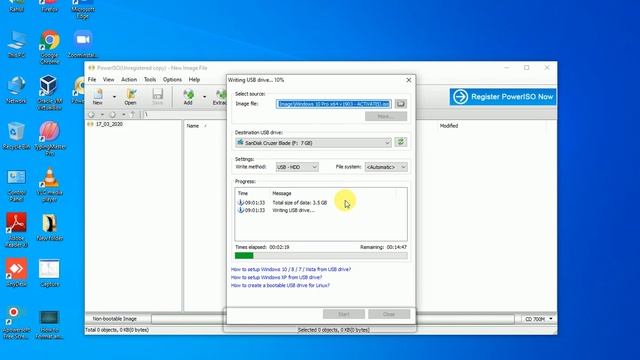Click the Control Panel desktop icon
This screenshot has height=360, width=640.
[x=17, y=186]
